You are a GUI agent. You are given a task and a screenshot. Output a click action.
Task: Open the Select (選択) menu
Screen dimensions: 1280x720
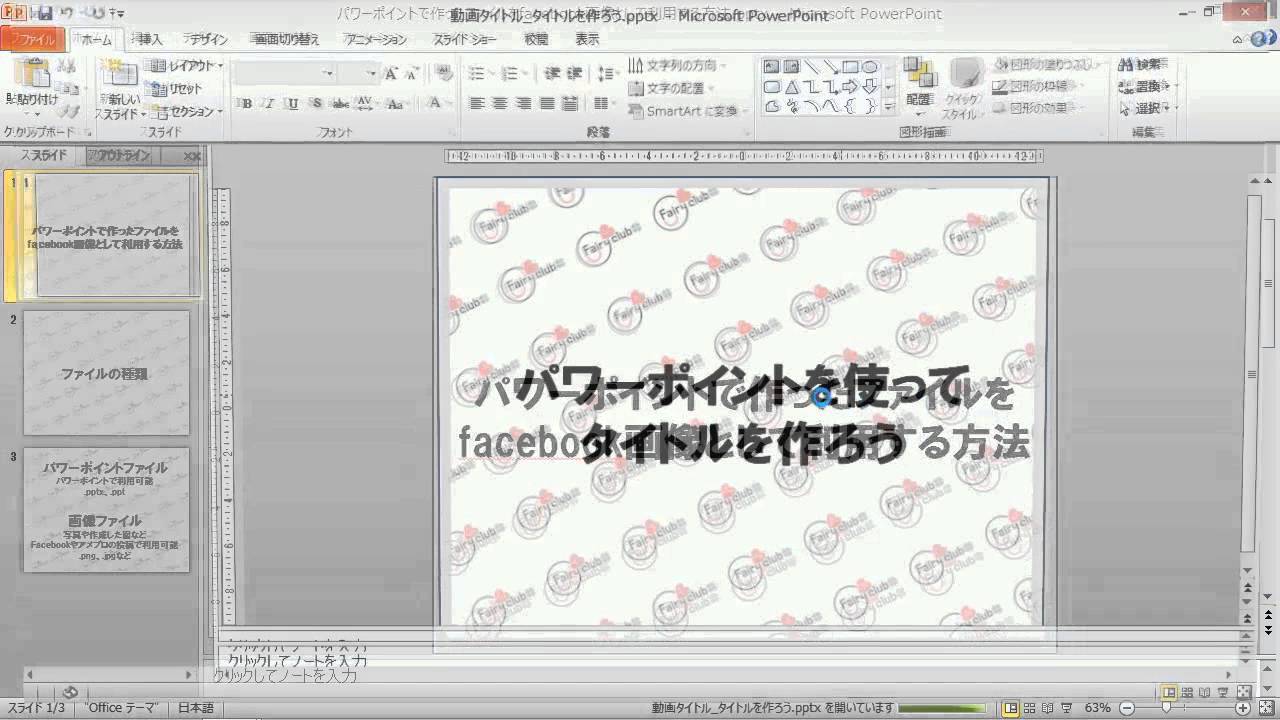[1146, 109]
